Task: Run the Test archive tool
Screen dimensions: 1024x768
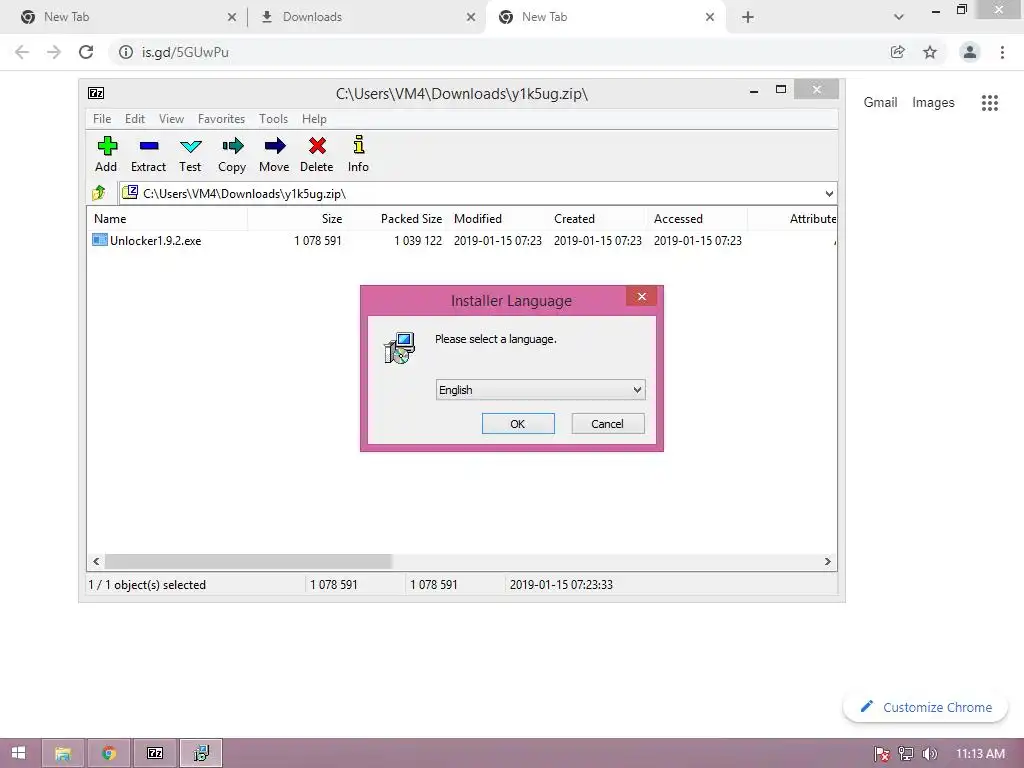Action: [190, 146]
